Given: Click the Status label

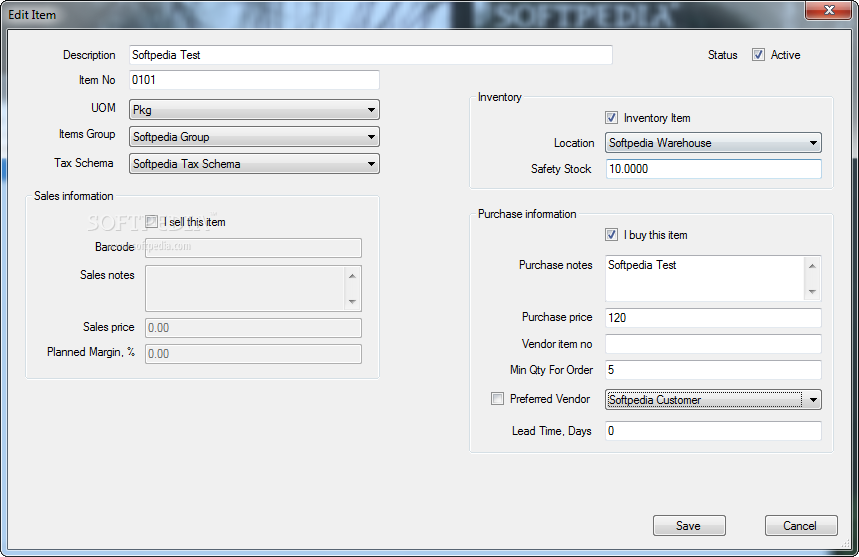Looking at the screenshot, I should [723, 55].
